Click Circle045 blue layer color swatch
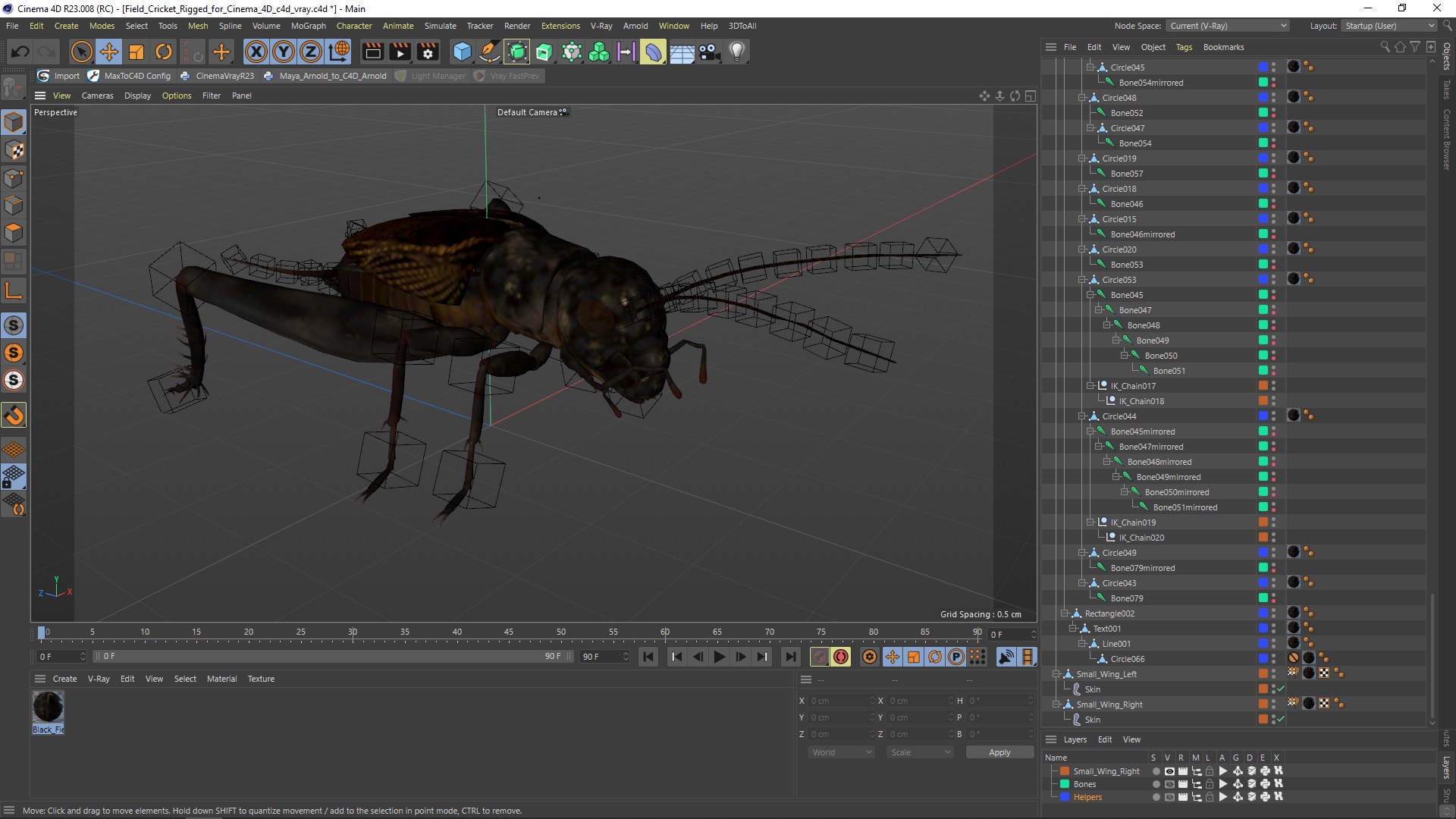The image size is (1456, 819). 1263,67
